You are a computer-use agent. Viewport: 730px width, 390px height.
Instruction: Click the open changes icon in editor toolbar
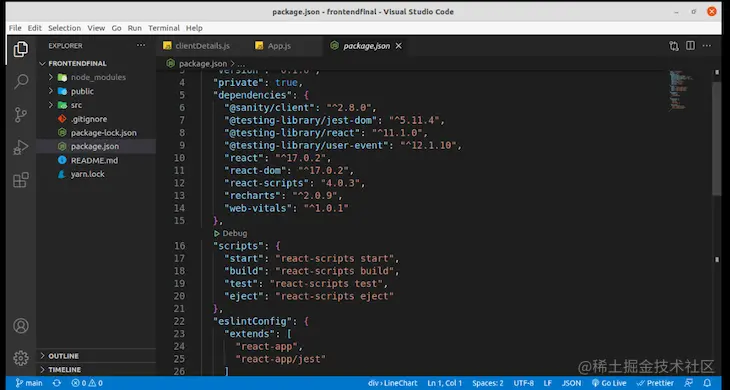point(674,46)
